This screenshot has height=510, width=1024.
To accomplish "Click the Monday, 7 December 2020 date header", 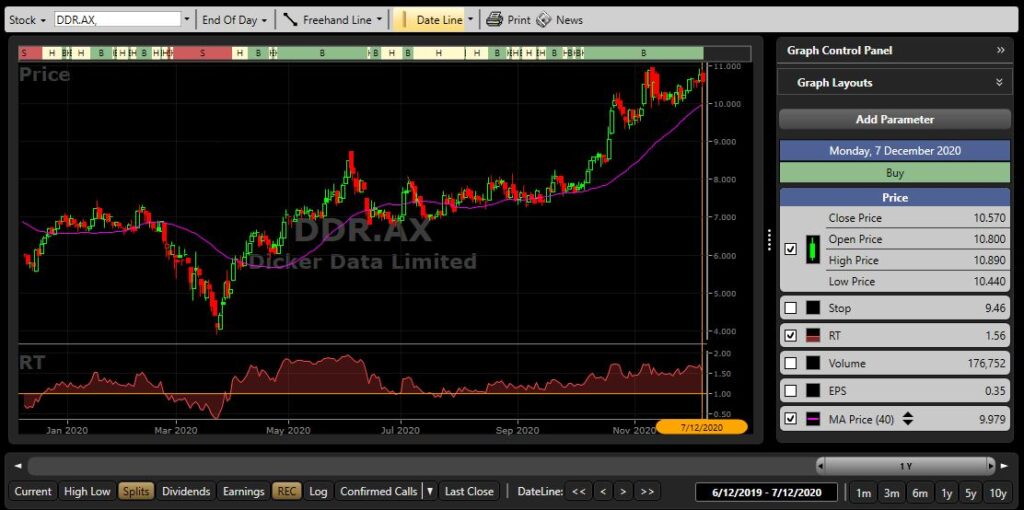I will tap(895, 151).
